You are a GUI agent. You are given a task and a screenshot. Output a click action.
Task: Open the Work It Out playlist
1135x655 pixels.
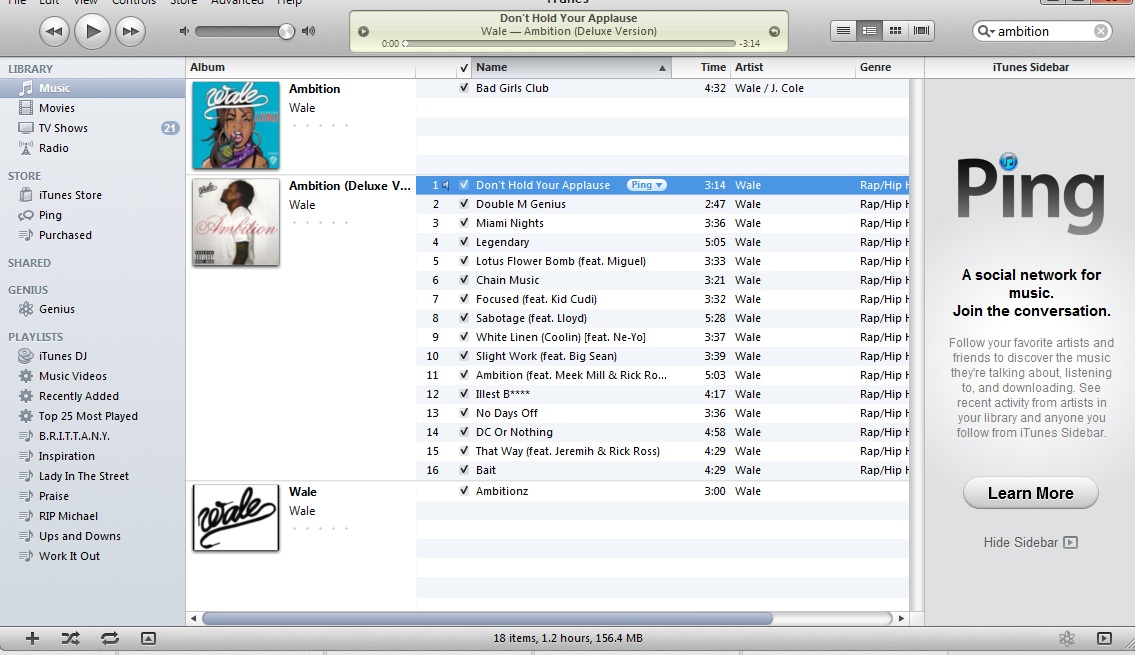69,556
